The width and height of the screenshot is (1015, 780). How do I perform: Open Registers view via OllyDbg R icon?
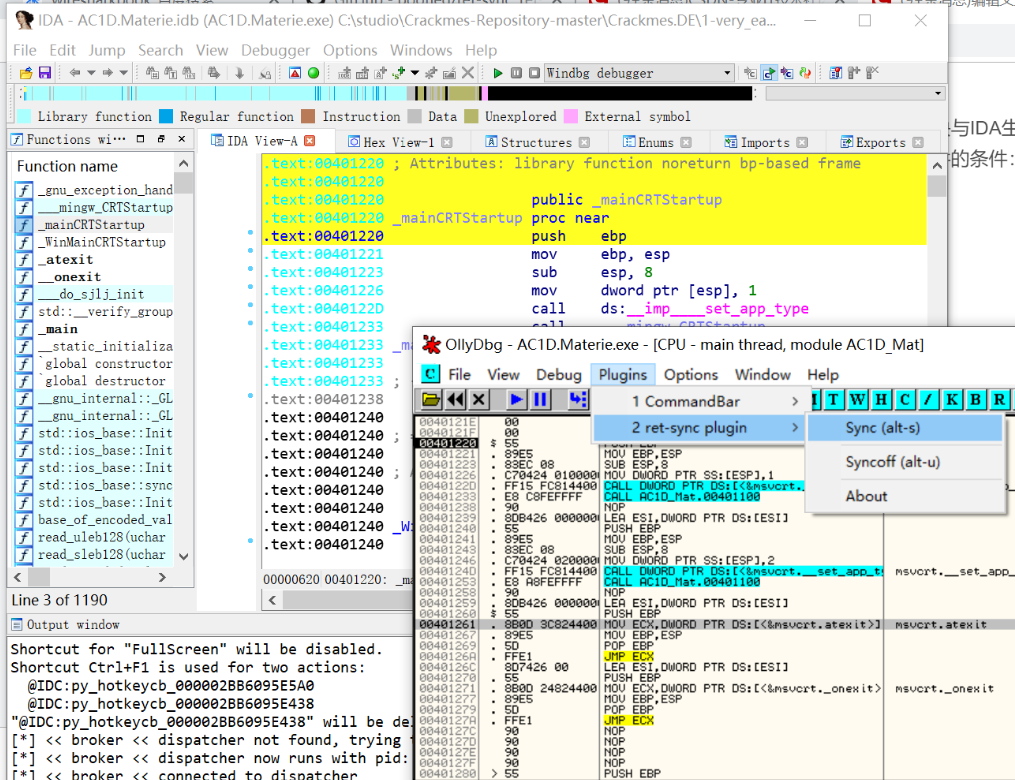click(x=1000, y=400)
